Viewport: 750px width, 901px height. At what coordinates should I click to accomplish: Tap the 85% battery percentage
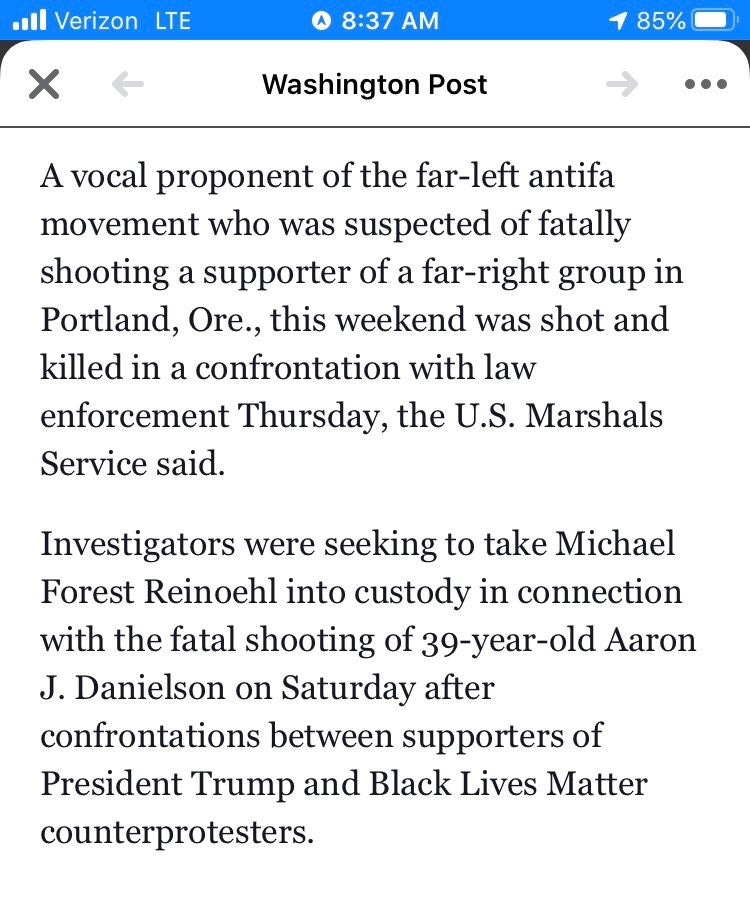click(x=661, y=20)
